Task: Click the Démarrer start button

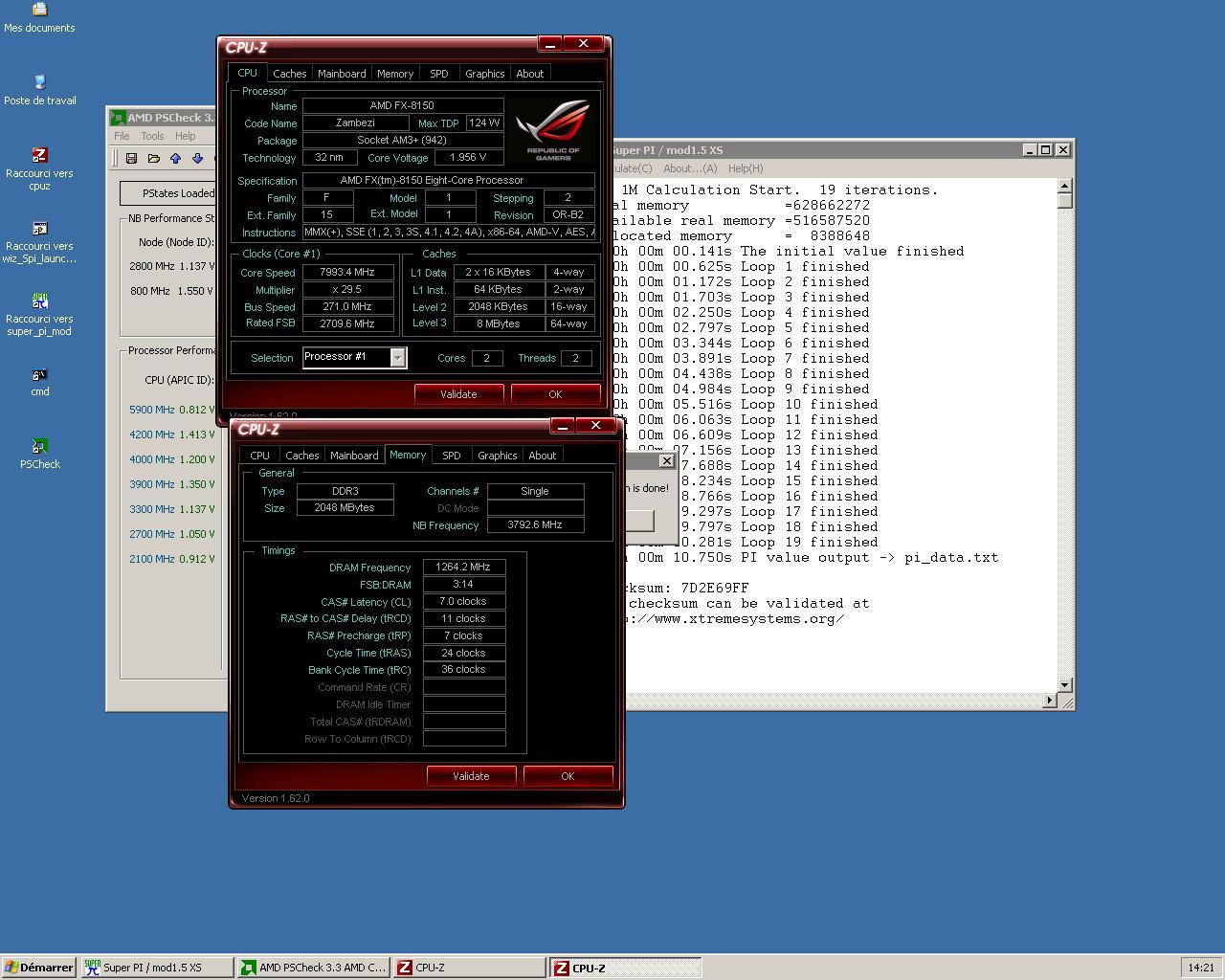Action: [38, 968]
